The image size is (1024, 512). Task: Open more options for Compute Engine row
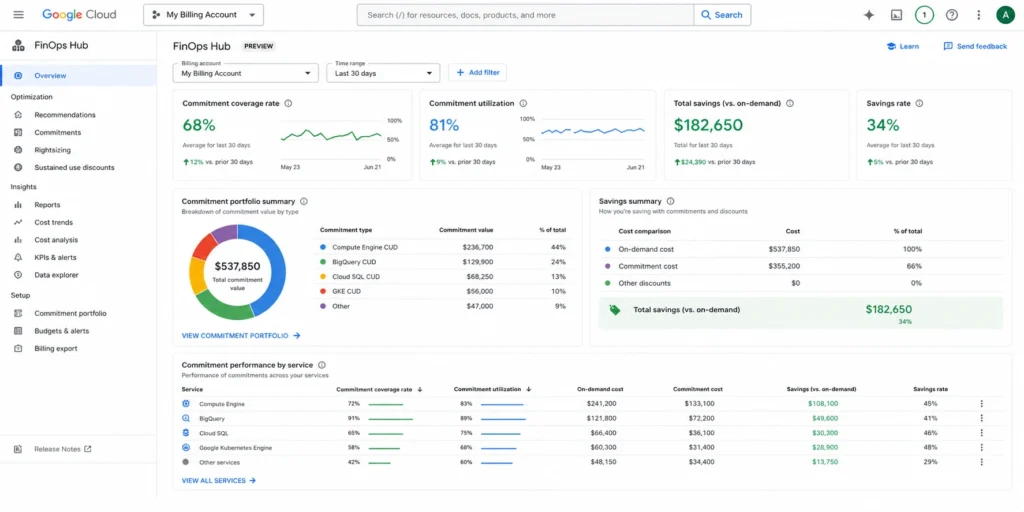981,404
